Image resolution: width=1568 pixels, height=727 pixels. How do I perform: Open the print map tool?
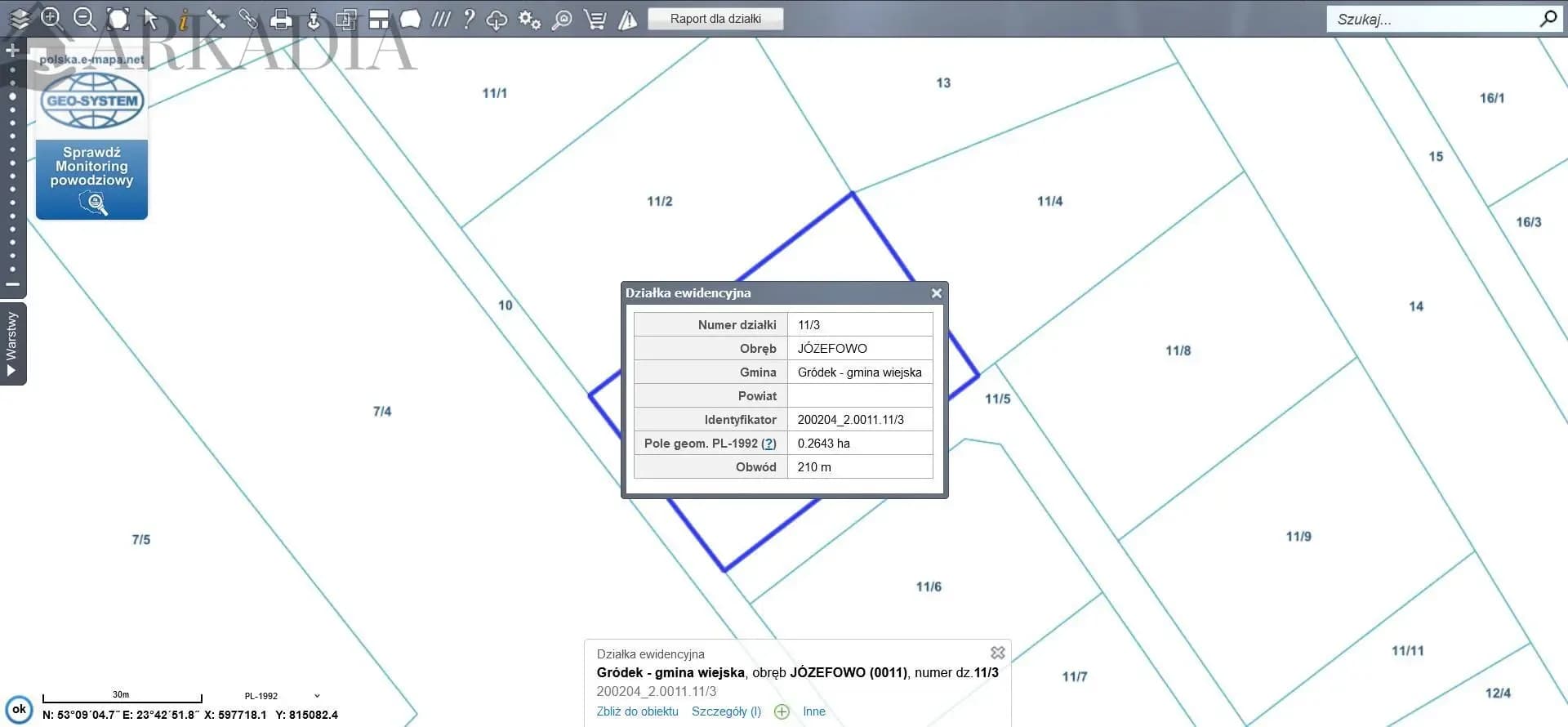pyautogui.click(x=281, y=19)
